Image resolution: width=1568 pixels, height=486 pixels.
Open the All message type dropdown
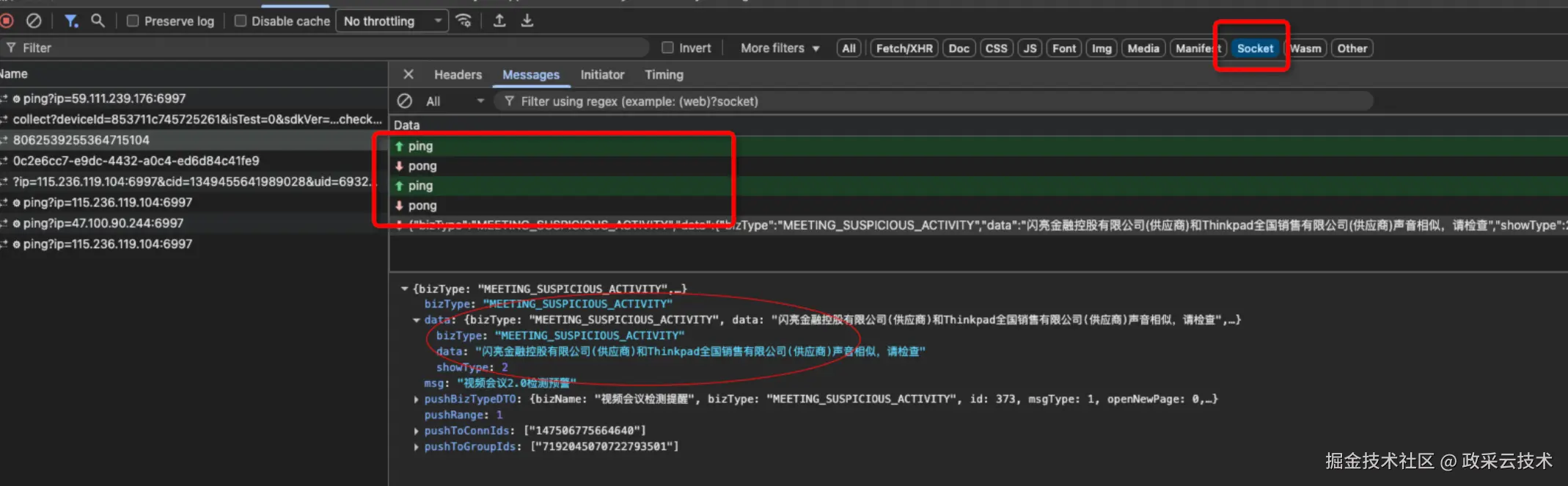pyautogui.click(x=455, y=101)
